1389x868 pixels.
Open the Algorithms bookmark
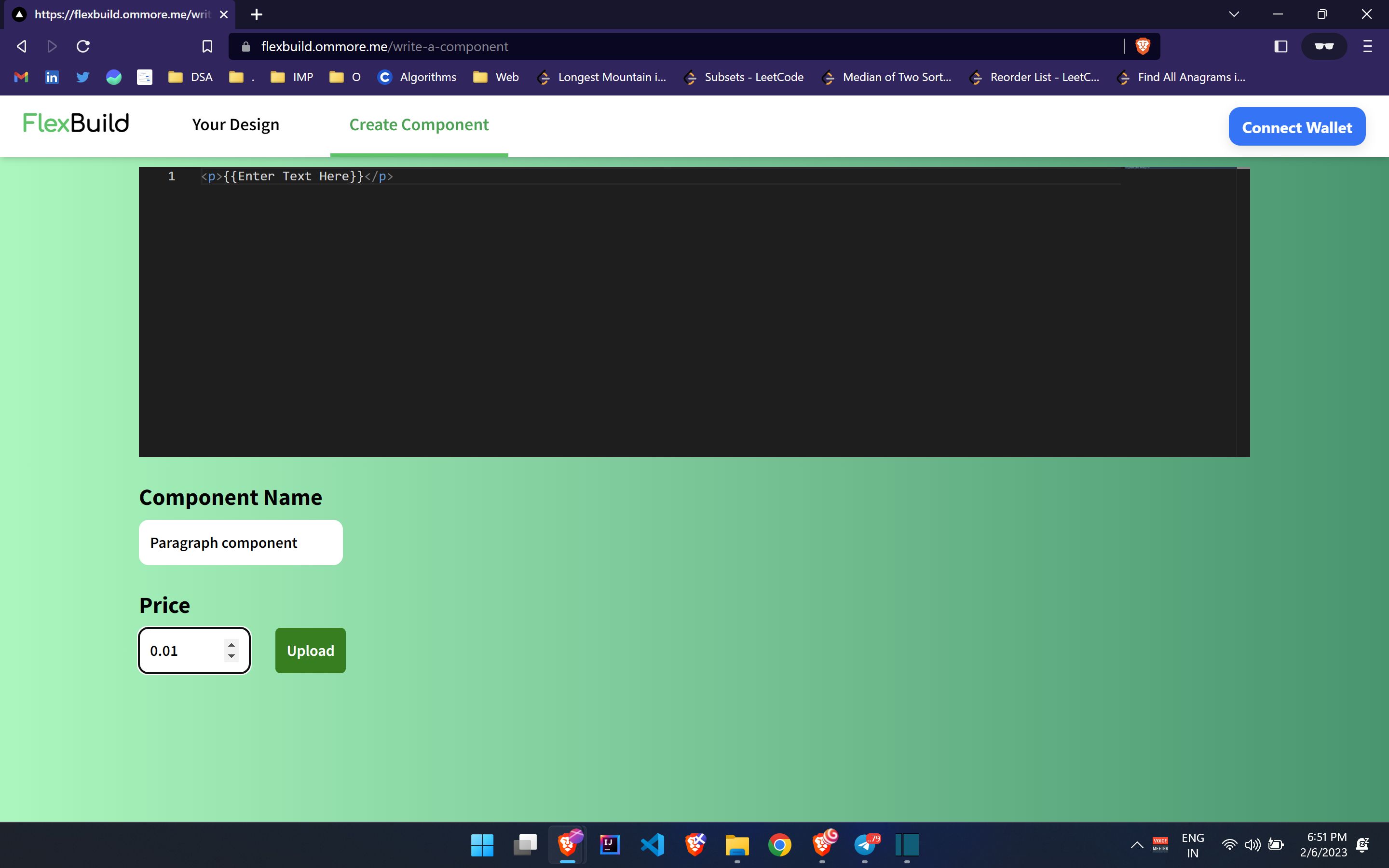tap(417, 77)
